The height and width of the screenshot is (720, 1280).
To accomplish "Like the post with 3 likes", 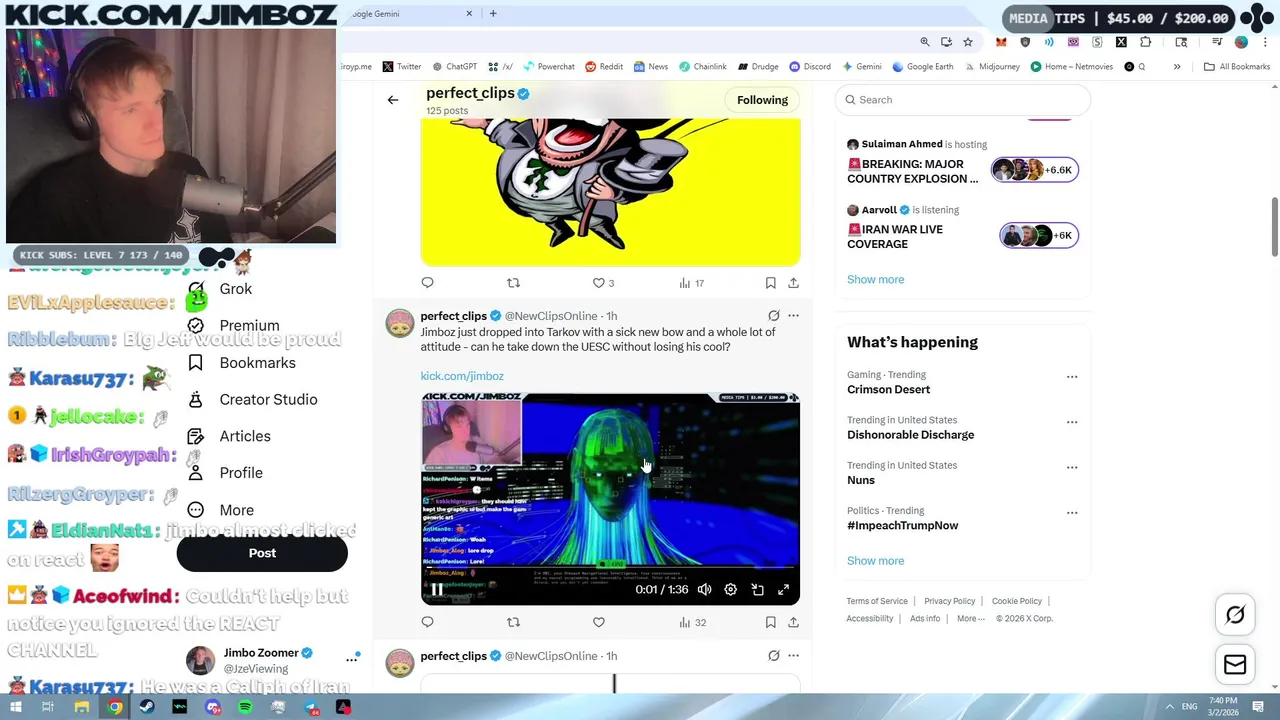I will click(x=603, y=283).
